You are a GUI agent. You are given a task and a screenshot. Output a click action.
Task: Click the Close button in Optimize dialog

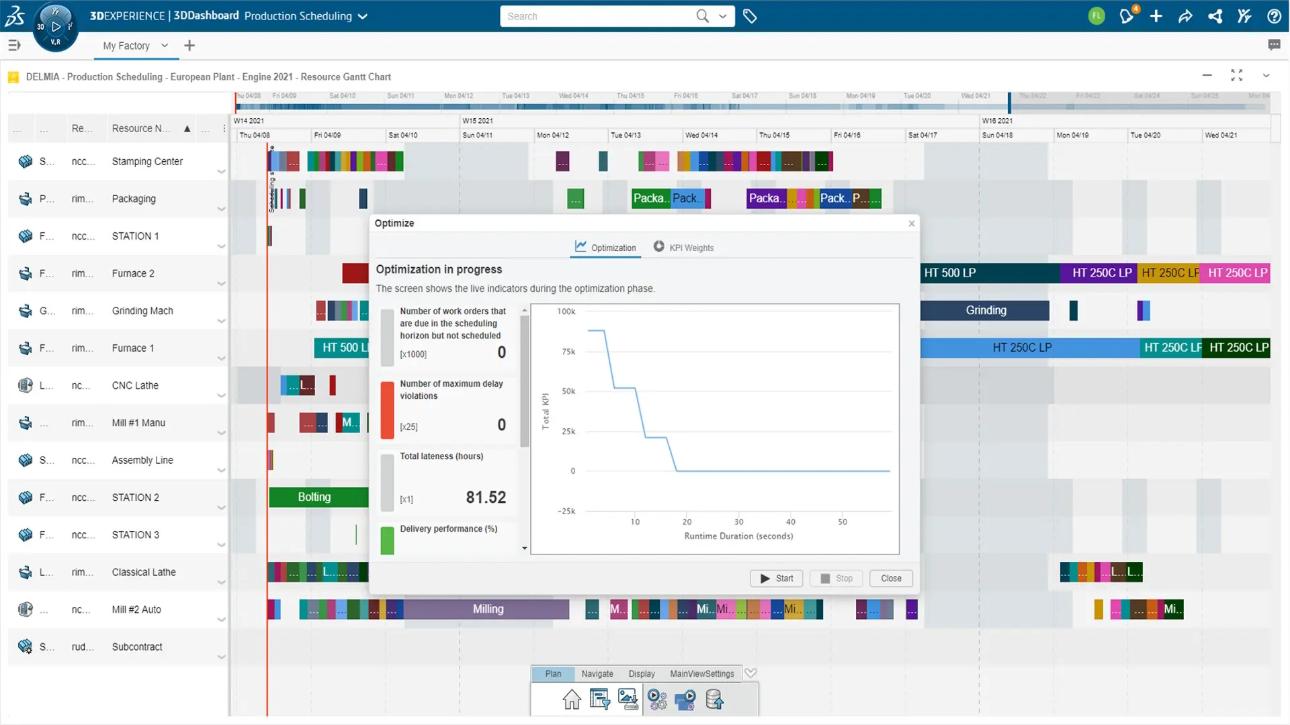coord(890,578)
